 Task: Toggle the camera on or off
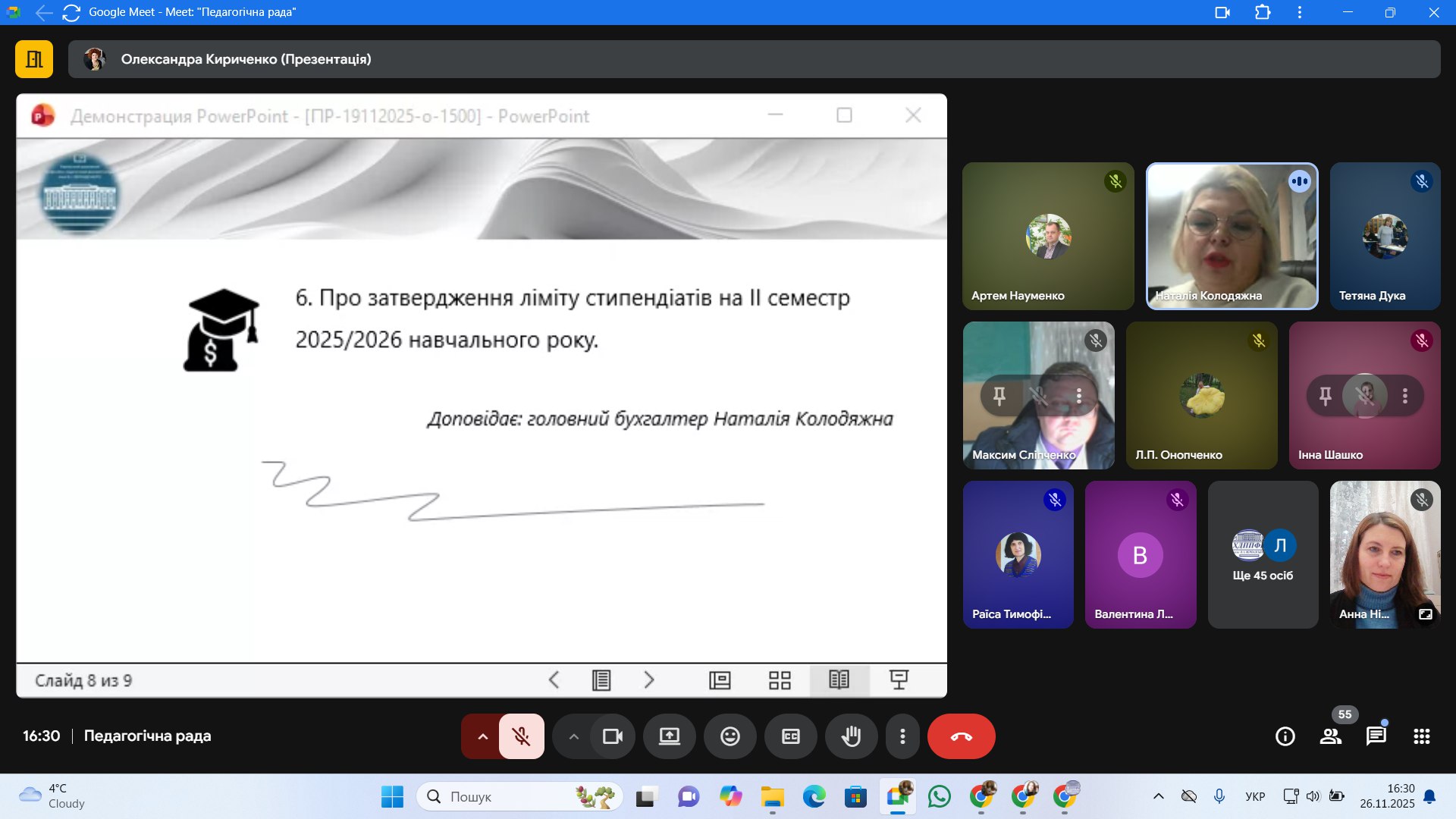click(612, 736)
